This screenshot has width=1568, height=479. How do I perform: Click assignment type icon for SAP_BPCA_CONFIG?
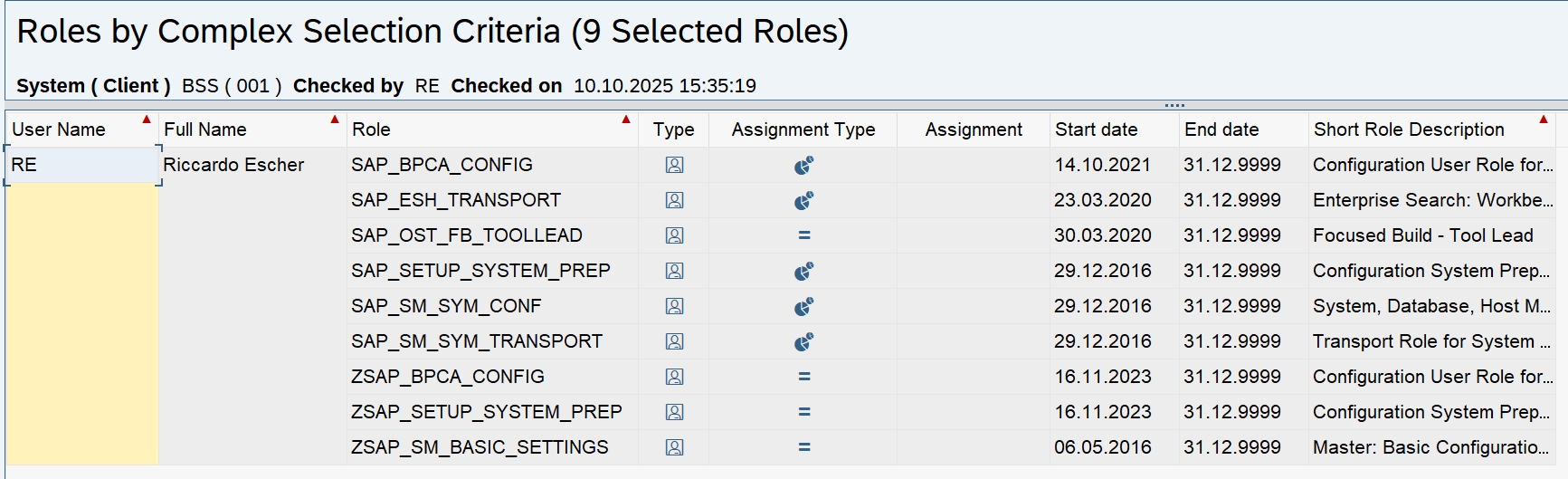click(x=803, y=165)
